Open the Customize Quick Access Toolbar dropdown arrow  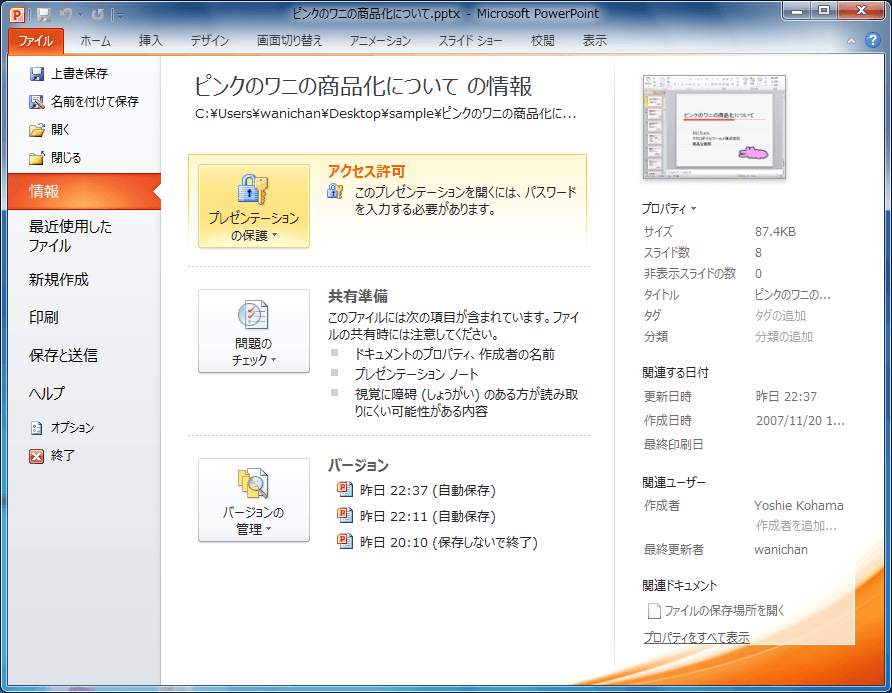pyautogui.click(x=120, y=15)
